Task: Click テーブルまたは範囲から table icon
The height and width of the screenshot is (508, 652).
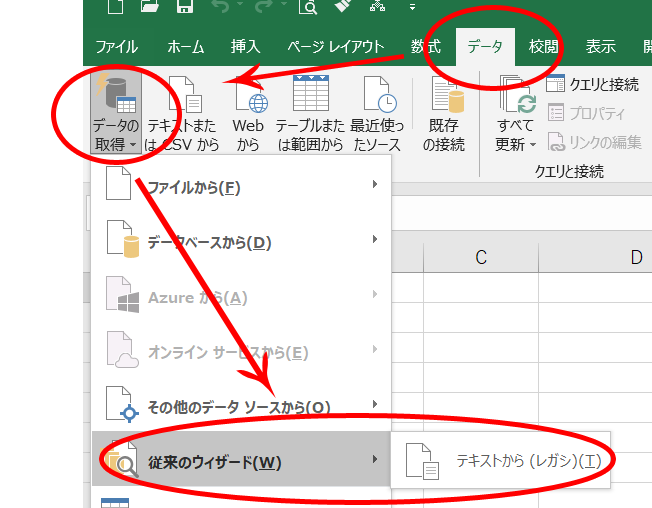Action: (x=310, y=94)
